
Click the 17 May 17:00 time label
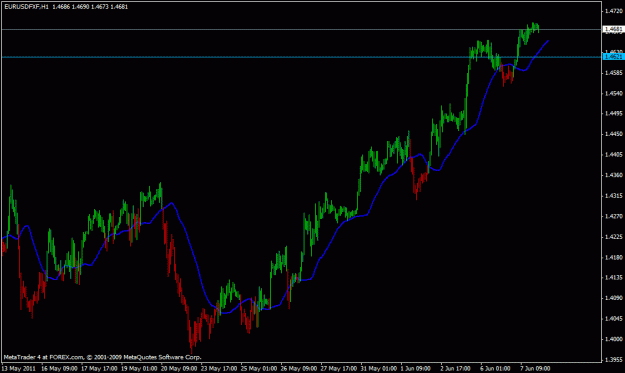[99, 369]
